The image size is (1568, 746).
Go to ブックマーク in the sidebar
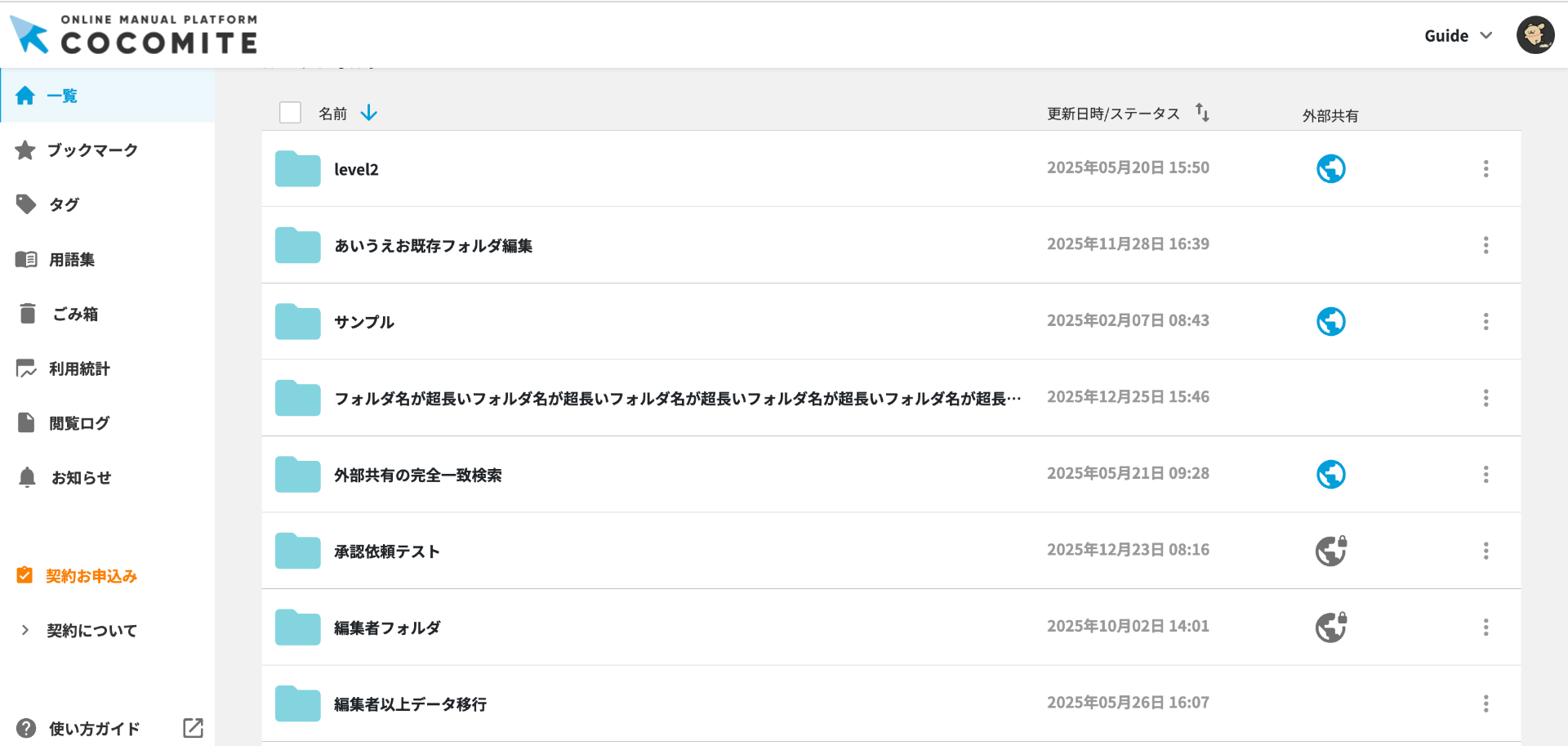tap(91, 150)
